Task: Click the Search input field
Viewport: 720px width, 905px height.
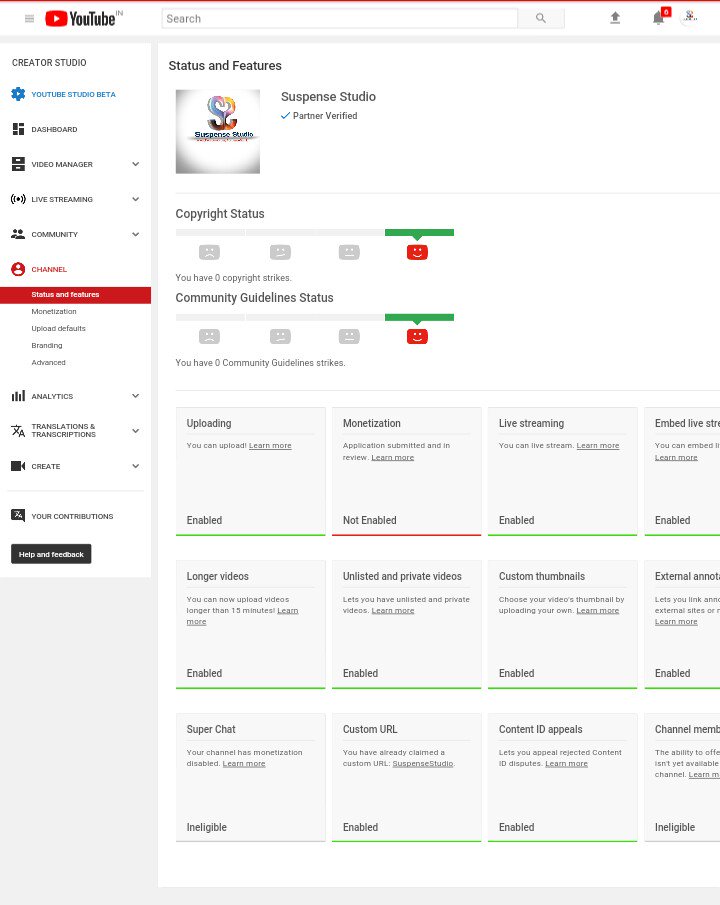Action: click(x=340, y=18)
